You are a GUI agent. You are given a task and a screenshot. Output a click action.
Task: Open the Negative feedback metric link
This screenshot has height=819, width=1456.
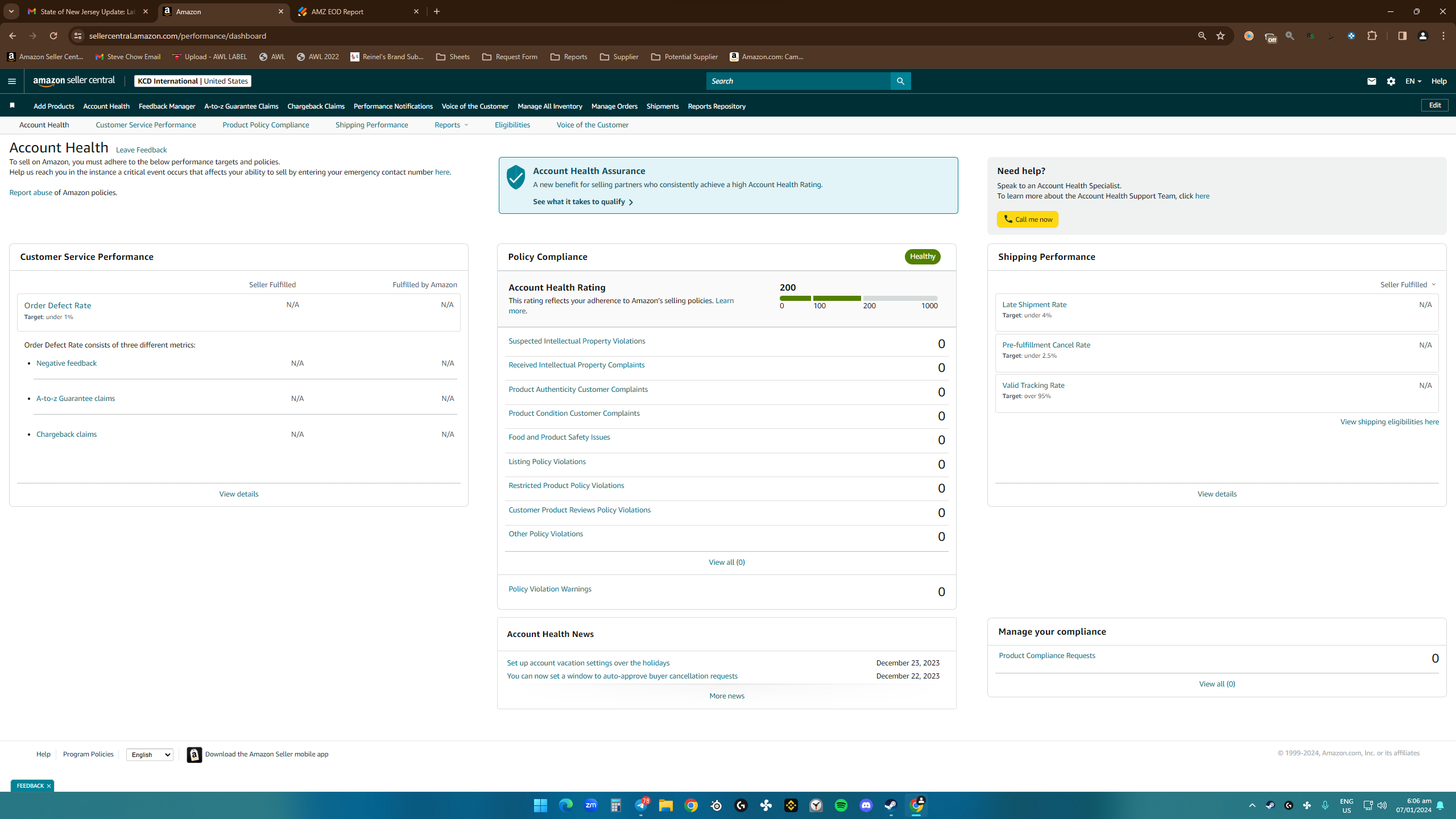67,363
